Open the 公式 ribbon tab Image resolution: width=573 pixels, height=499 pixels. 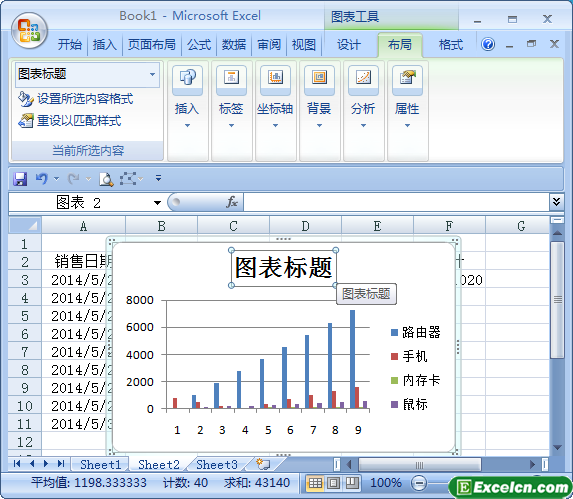pos(199,45)
